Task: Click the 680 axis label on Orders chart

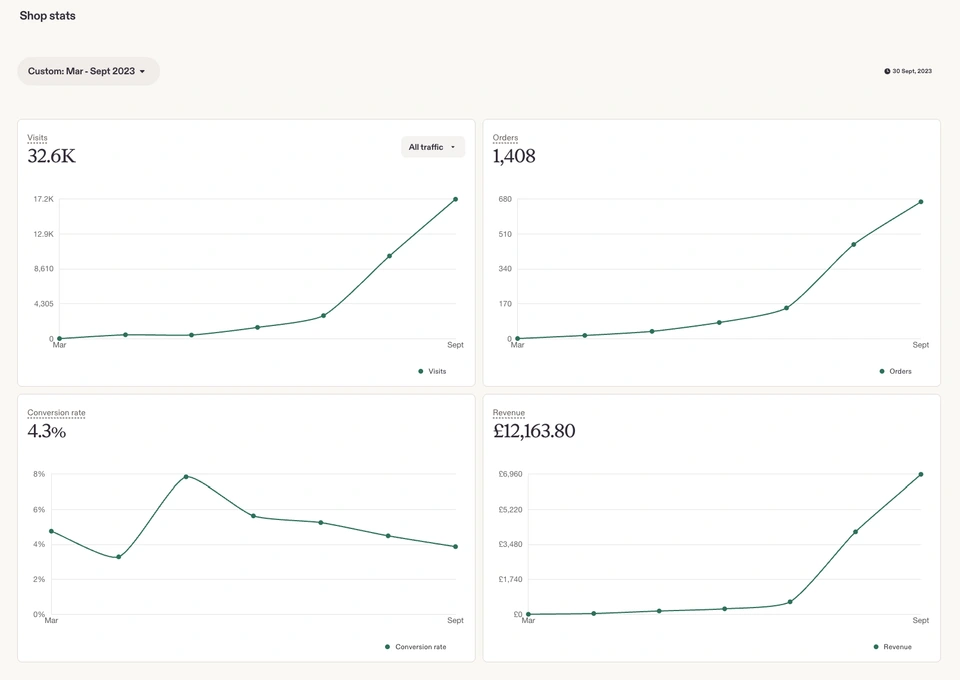Action: (505, 200)
